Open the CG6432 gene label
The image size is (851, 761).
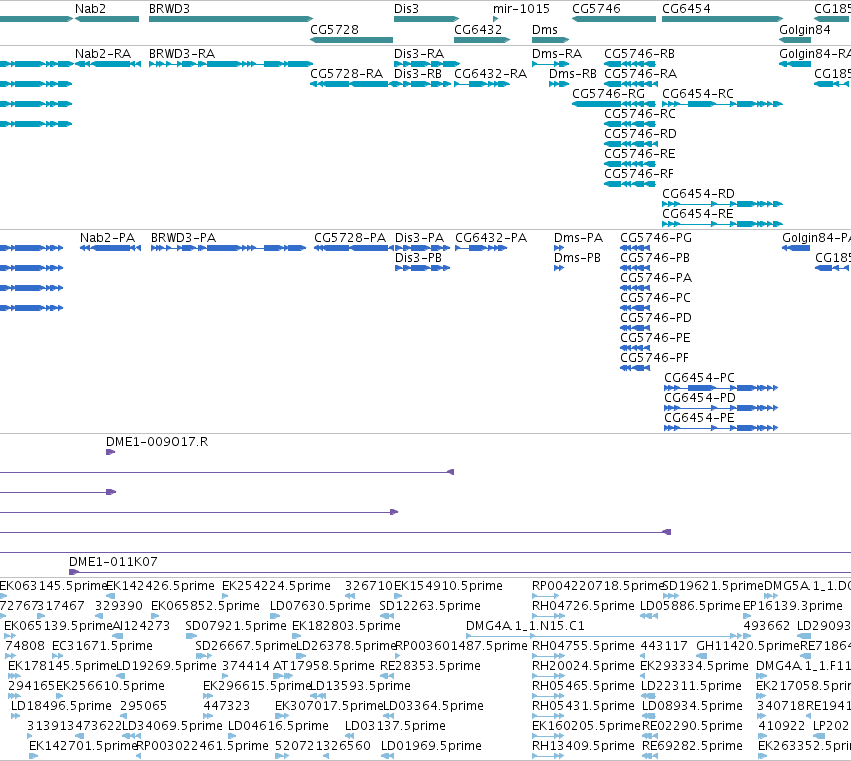coord(478,29)
